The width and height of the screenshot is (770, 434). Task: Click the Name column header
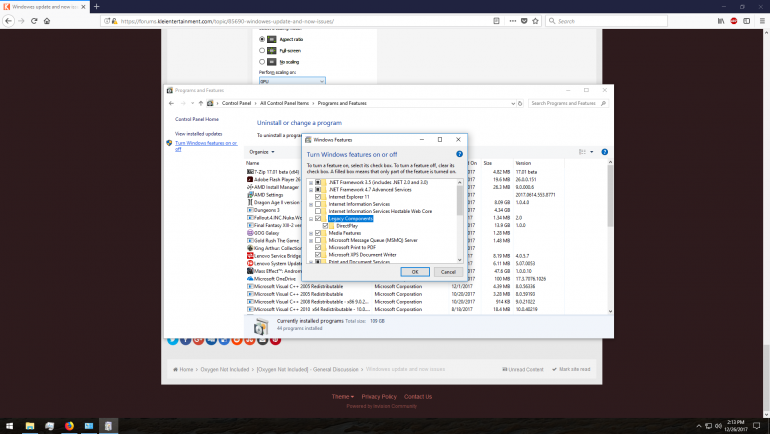click(x=253, y=163)
